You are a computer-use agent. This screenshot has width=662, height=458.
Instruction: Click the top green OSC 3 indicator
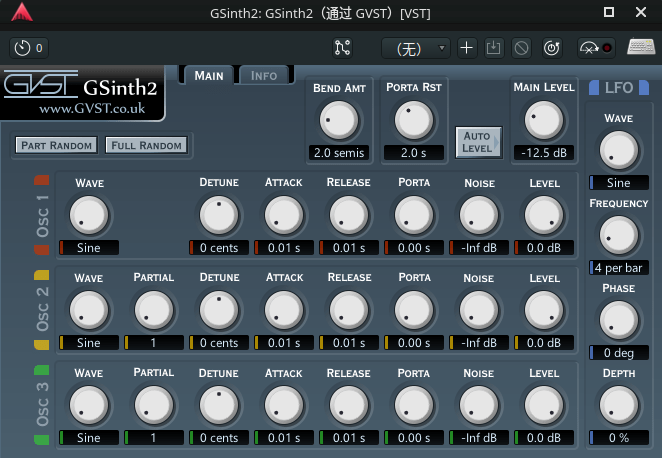[41, 370]
